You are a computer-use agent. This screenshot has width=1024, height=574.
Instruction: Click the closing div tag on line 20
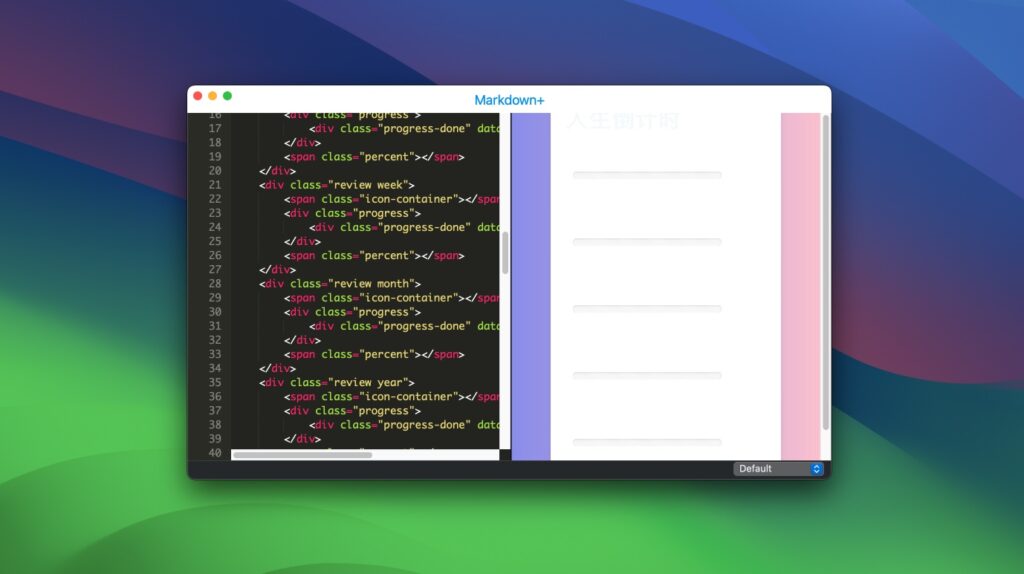pyautogui.click(x=277, y=171)
